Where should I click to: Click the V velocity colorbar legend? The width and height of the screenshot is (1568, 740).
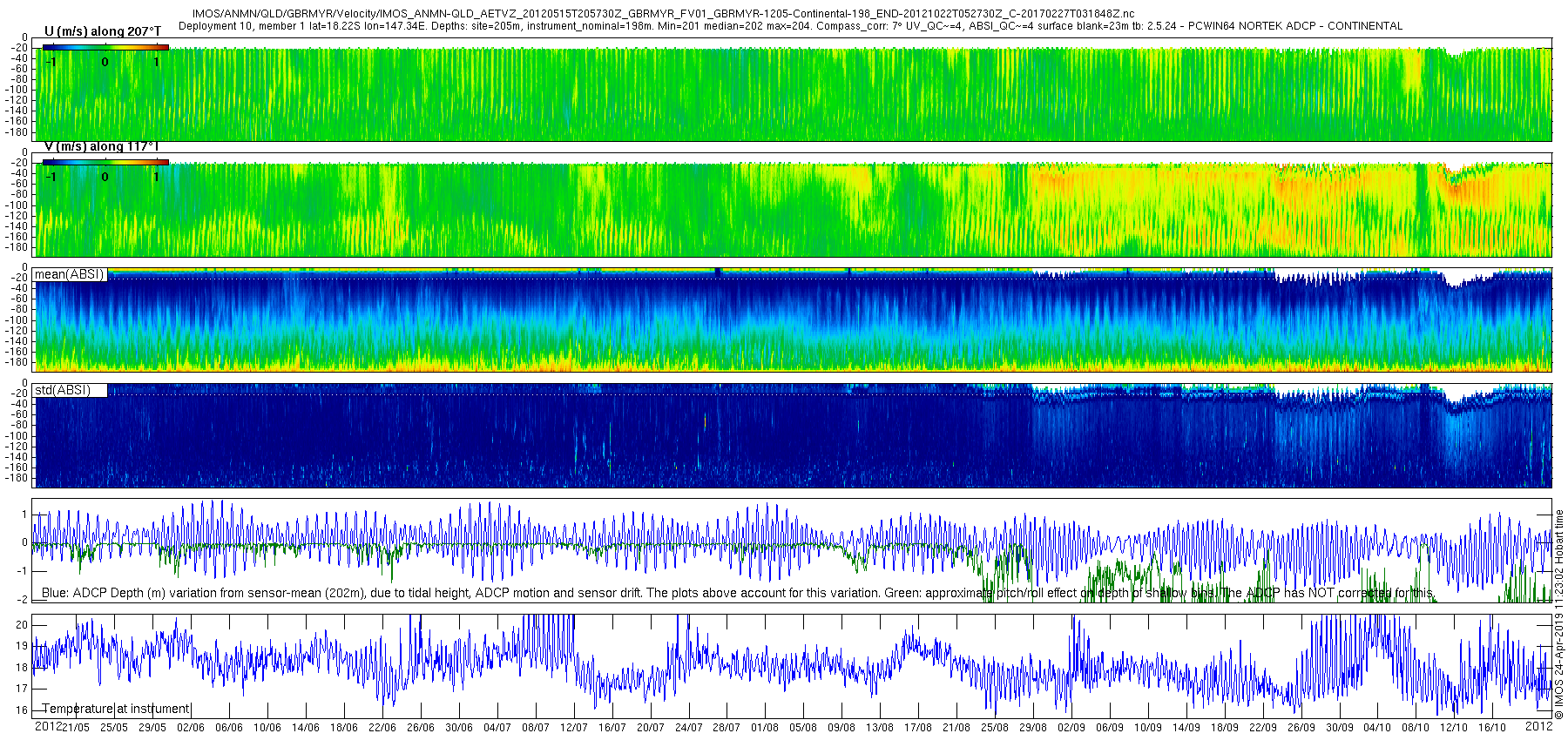coord(105,162)
